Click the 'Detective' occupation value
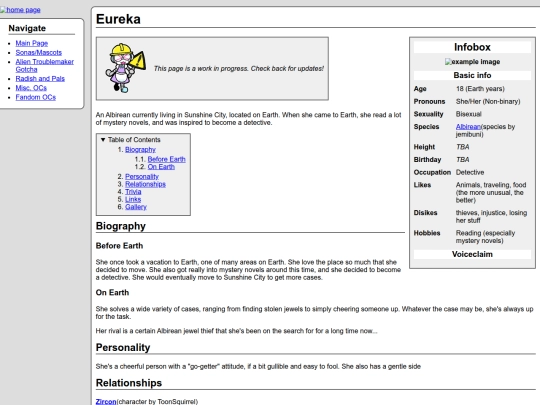 [470, 172]
